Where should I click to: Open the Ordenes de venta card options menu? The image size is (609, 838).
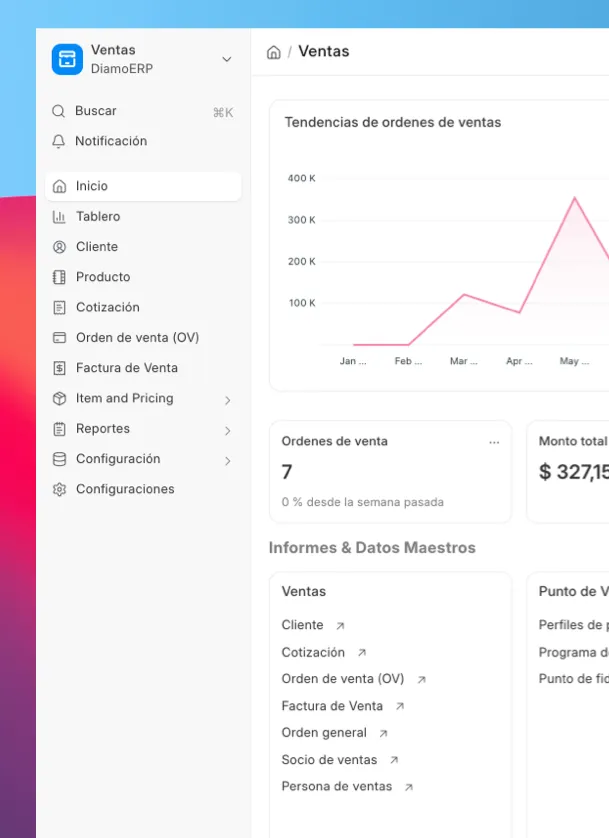coord(494,443)
